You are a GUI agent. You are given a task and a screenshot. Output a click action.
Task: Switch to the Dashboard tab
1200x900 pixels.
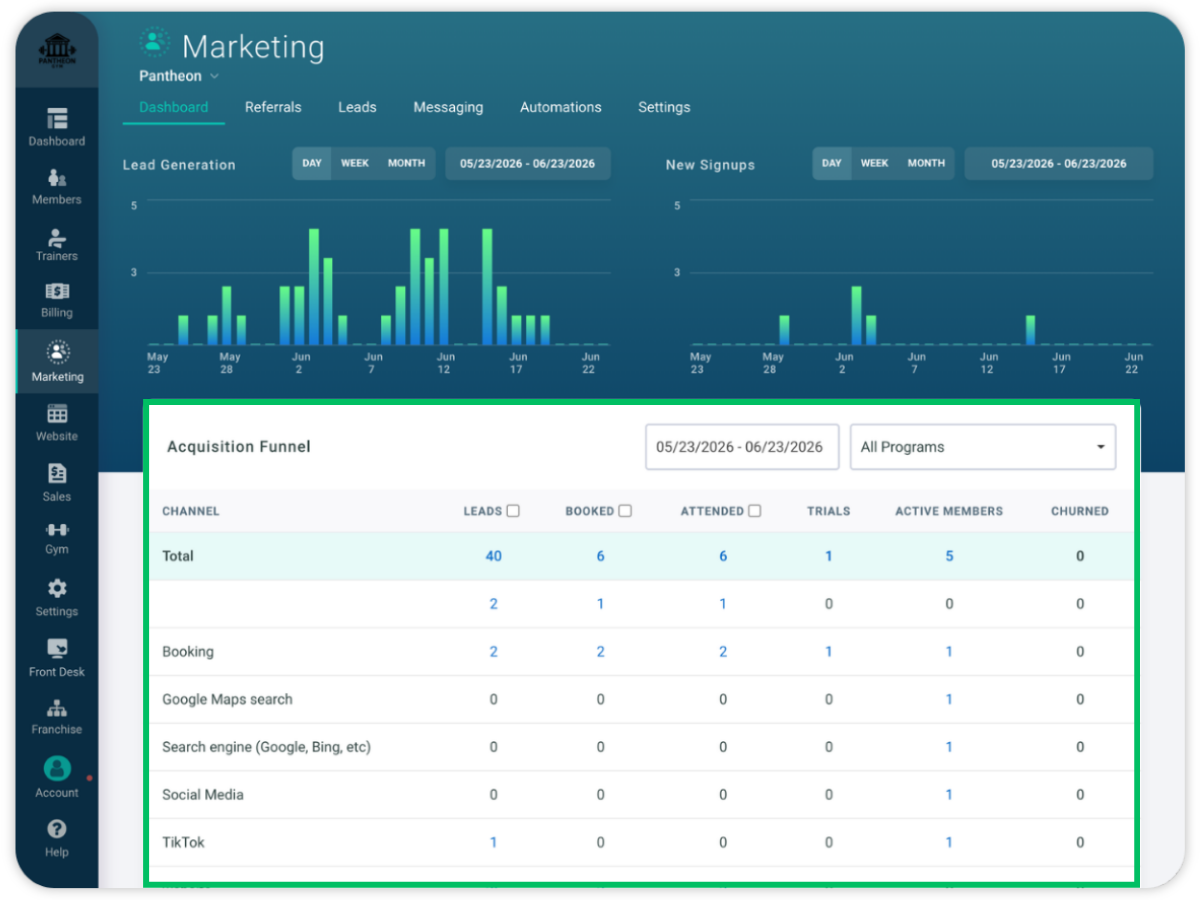point(174,107)
